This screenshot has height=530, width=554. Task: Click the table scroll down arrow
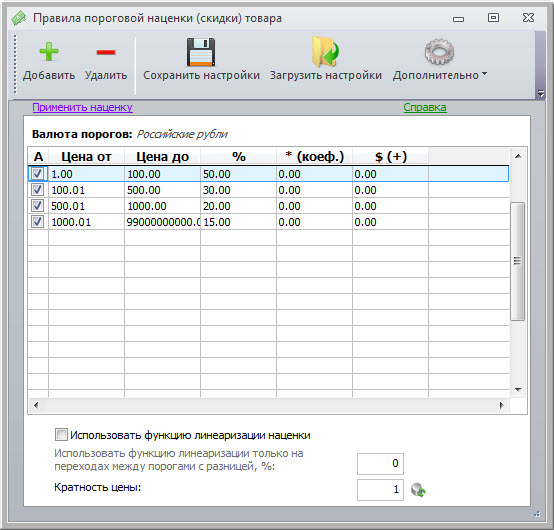coord(518,390)
